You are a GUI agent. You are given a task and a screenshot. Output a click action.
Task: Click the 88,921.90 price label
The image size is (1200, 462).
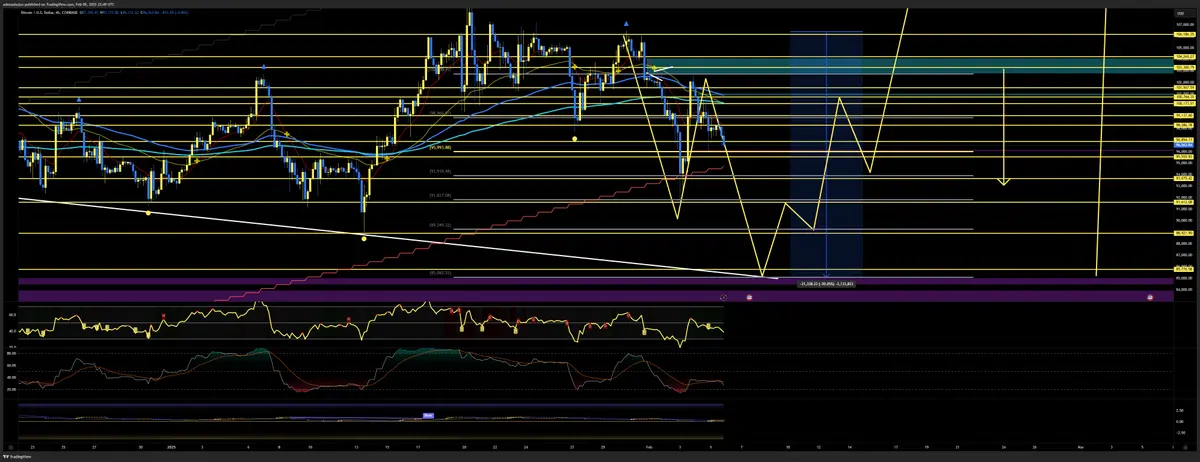(x=1185, y=233)
